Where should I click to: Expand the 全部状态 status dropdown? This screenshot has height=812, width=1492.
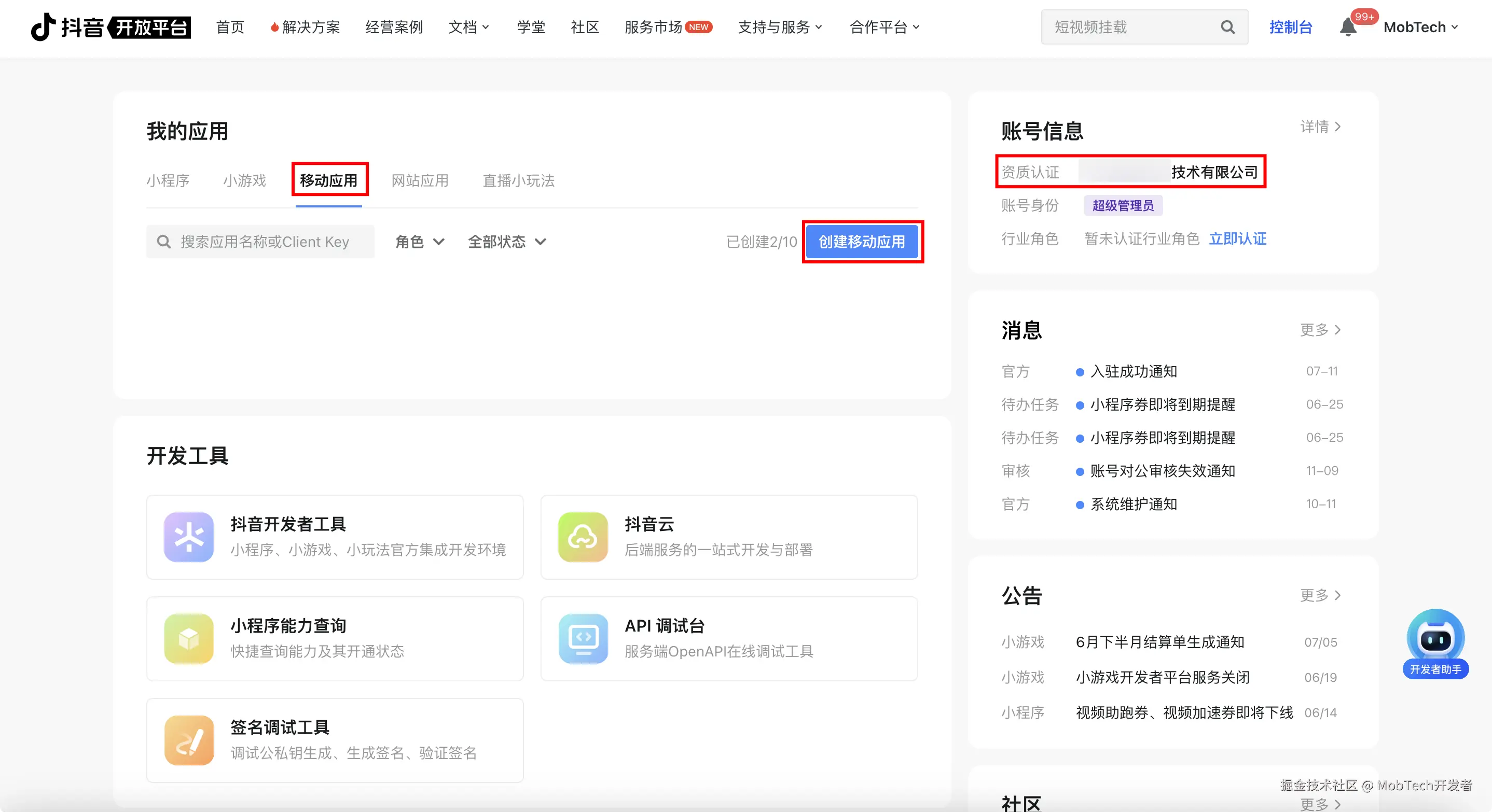(507, 242)
